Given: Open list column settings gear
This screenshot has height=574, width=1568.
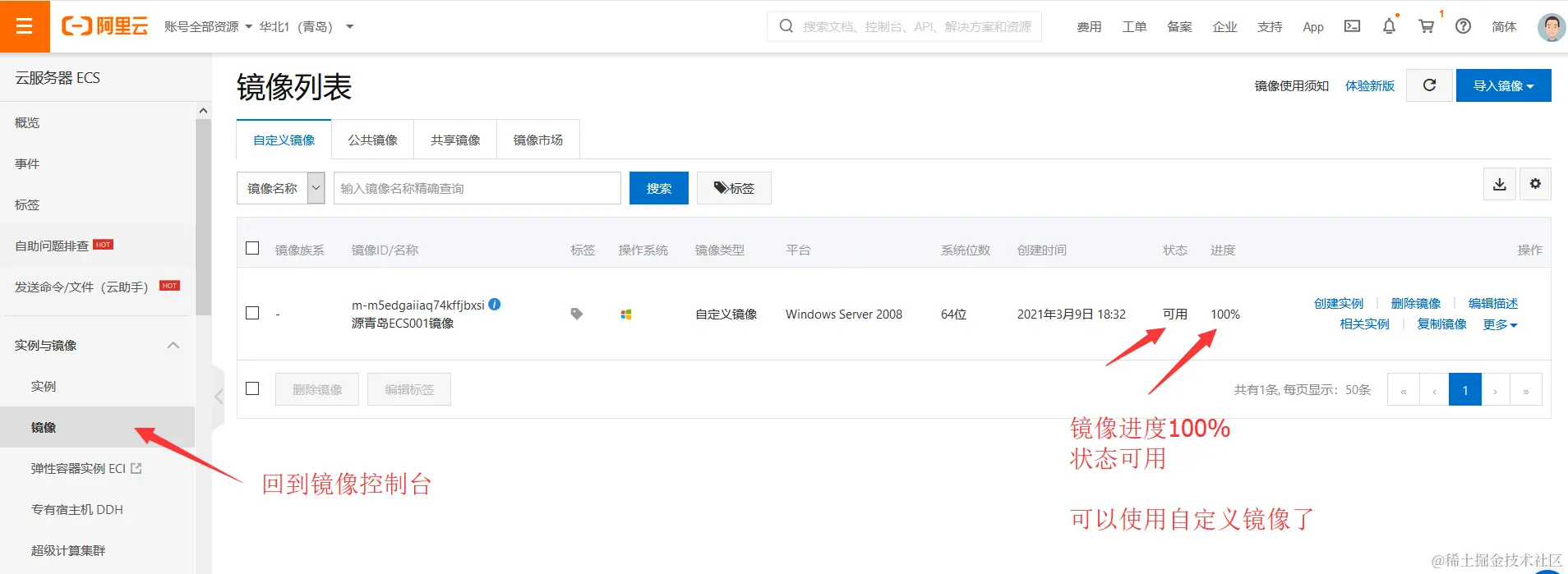Looking at the screenshot, I should 1535,184.
